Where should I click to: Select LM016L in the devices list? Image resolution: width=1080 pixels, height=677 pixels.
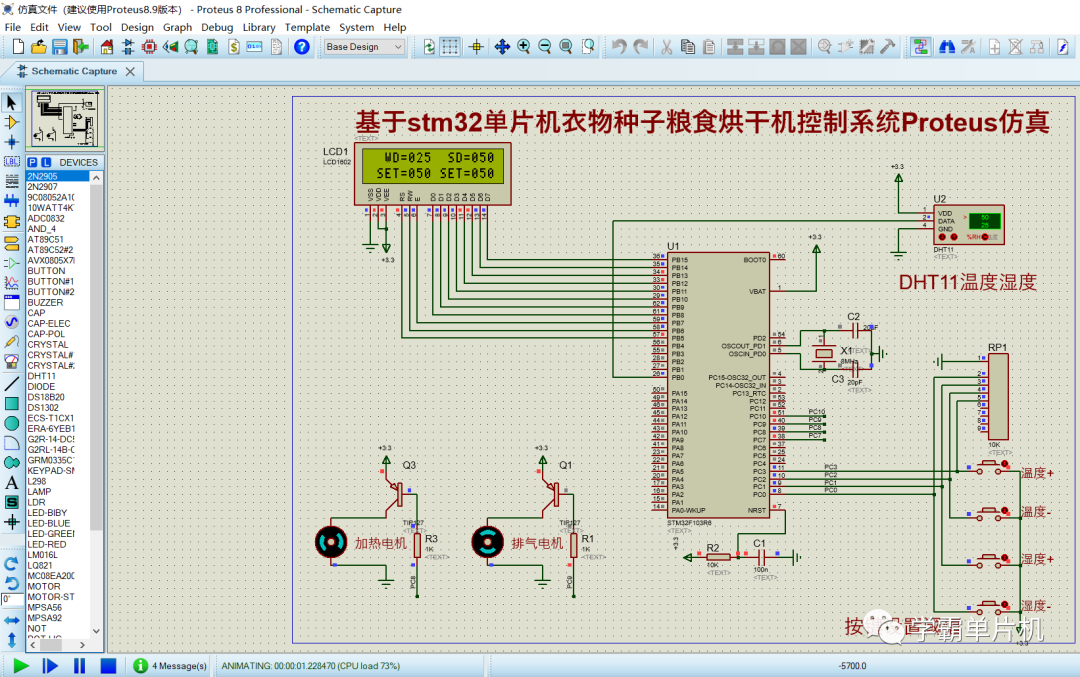(43, 554)
